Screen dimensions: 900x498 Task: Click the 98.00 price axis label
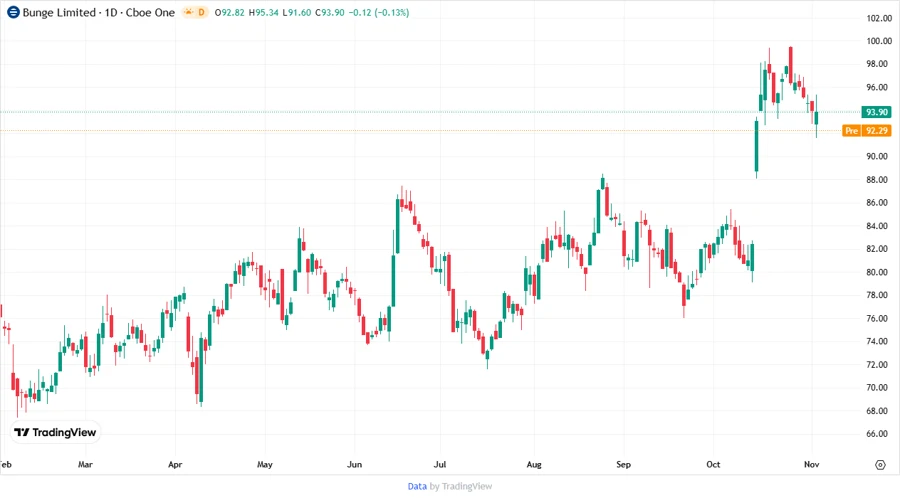tap(879, 64)
